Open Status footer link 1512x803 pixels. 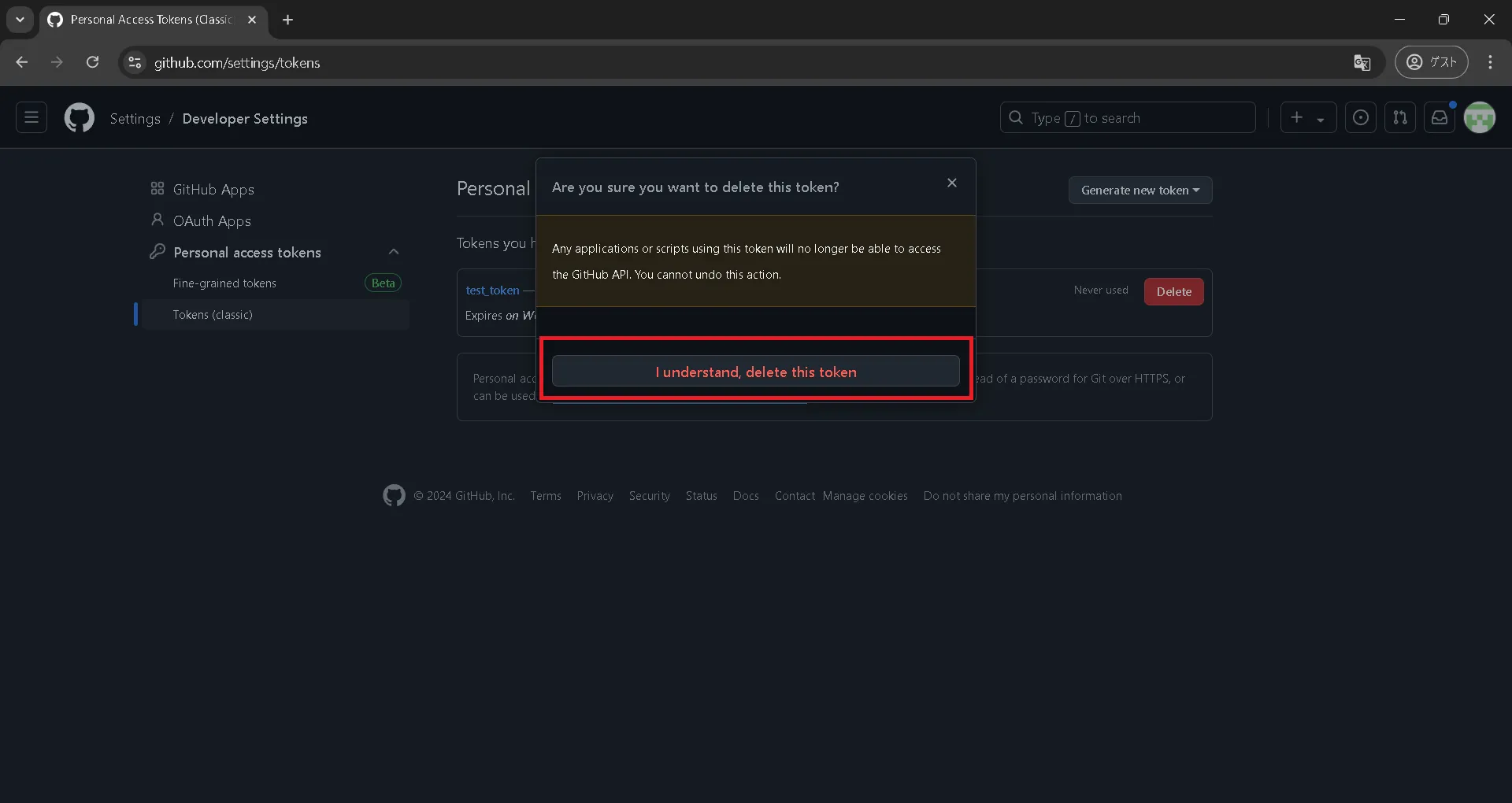[701, 495]
